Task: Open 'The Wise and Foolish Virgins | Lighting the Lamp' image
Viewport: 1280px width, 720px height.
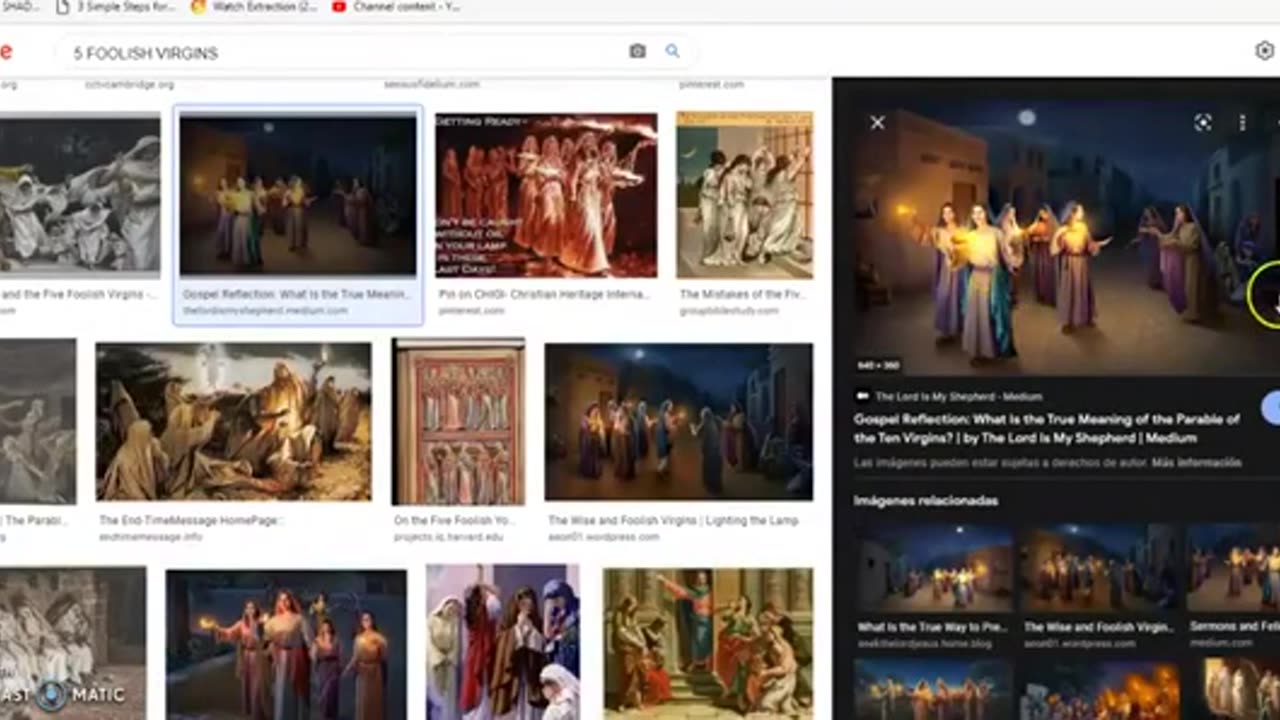Action: pyautogui.click(x=679, y=421)
